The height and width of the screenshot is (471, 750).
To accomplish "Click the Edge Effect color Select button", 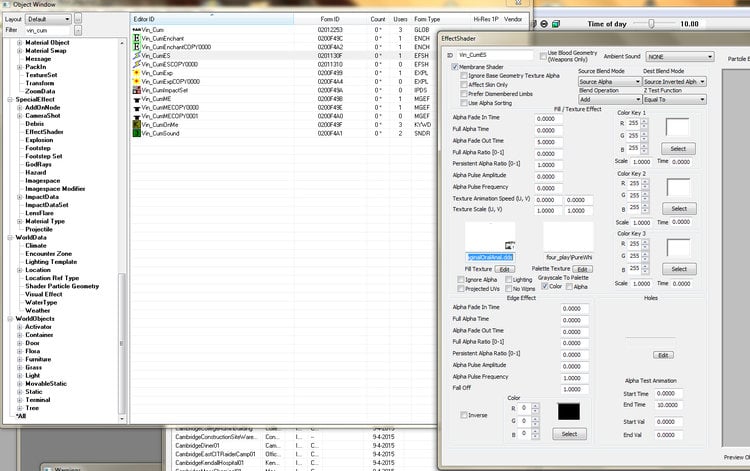I will click(570, 434).
